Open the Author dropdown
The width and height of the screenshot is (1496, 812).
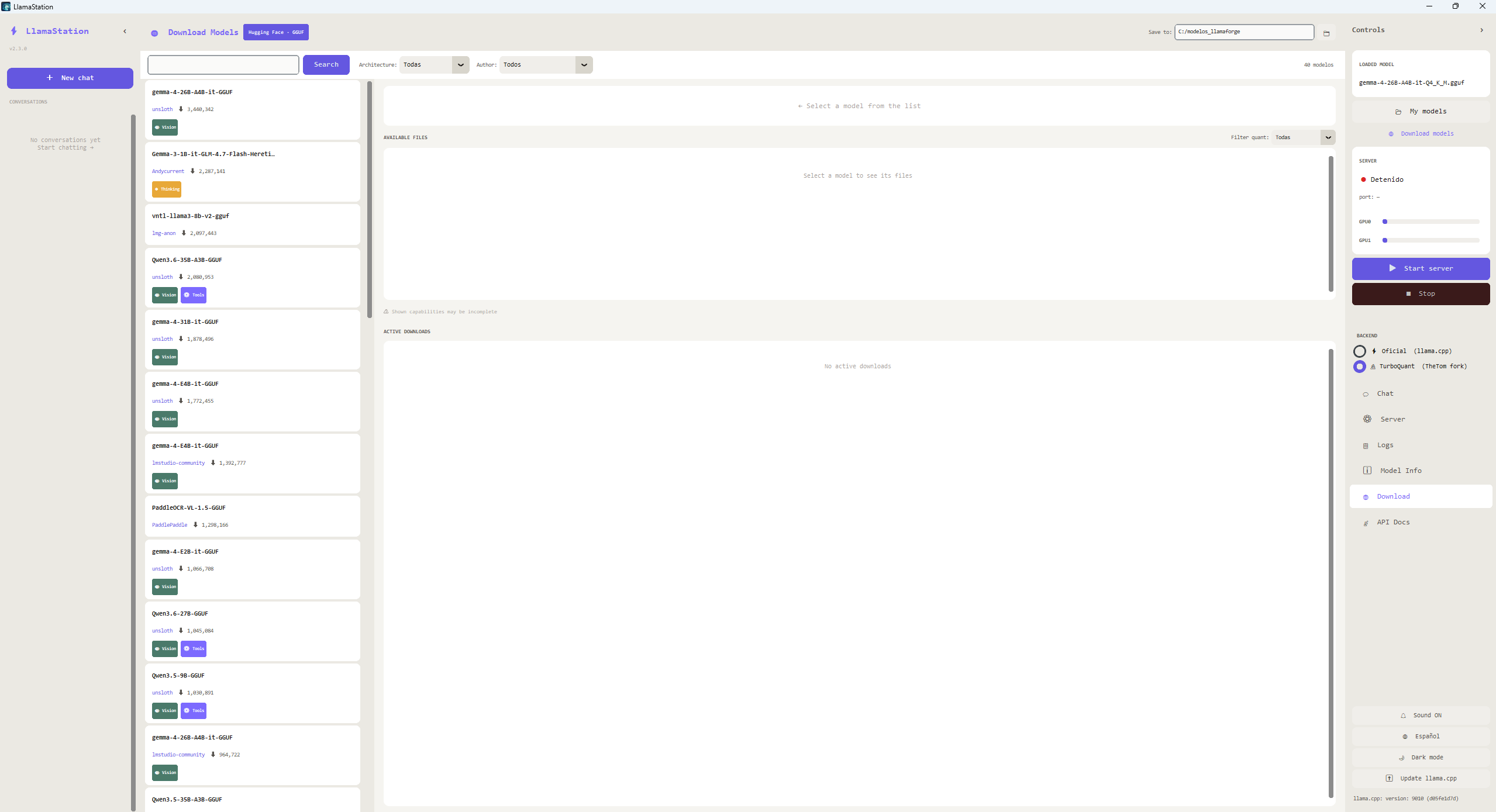pos(546,65)
